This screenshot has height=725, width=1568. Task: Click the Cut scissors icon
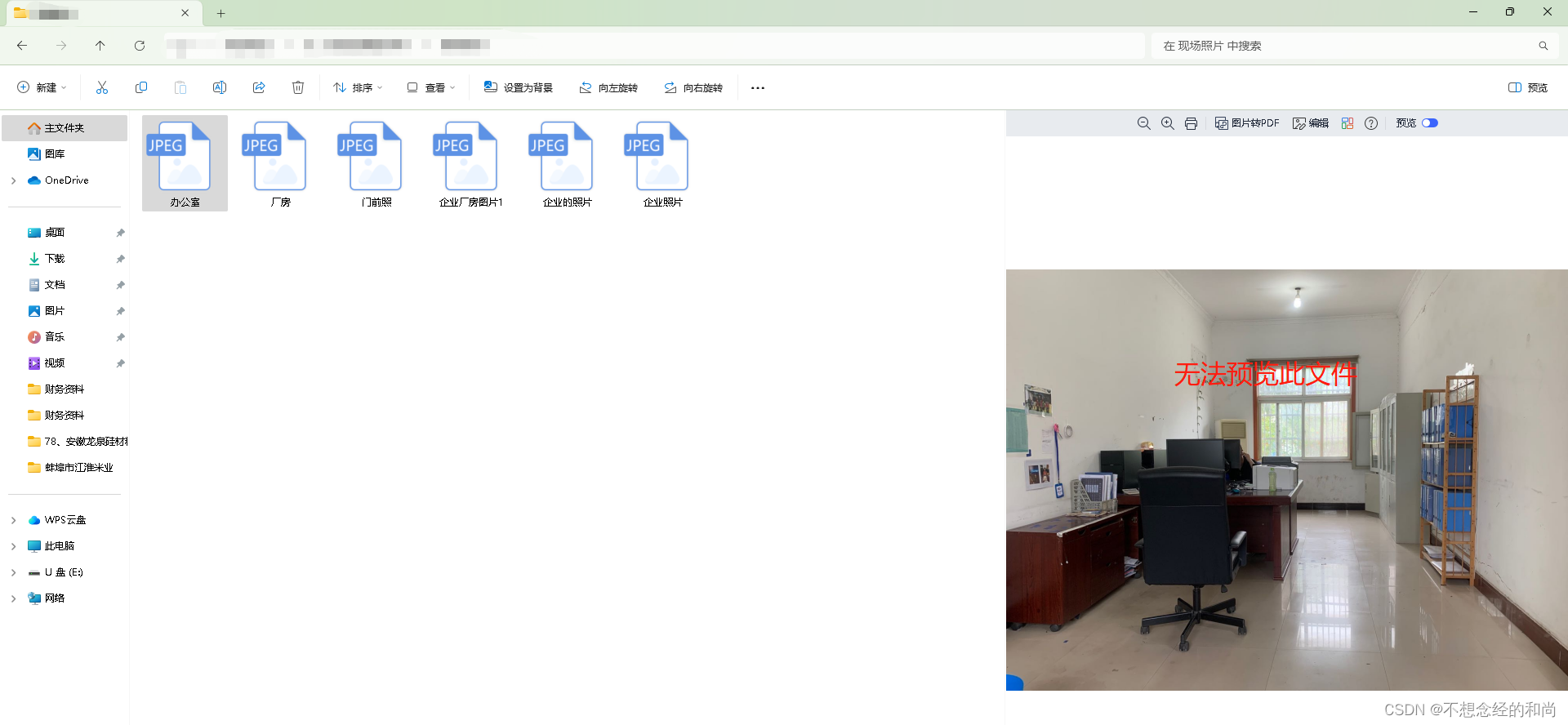pyautogui.click(x=102, y=87)
